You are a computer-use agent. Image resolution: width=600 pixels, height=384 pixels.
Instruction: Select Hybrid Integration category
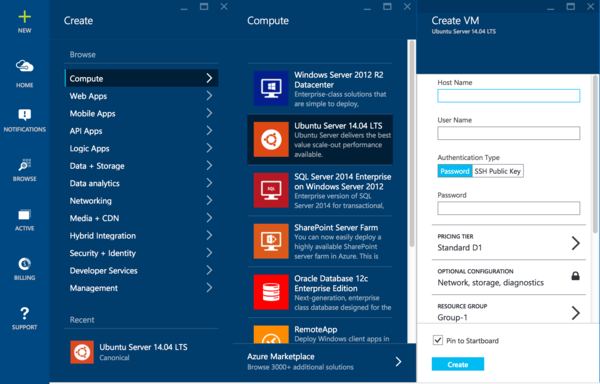click(141, 236)
